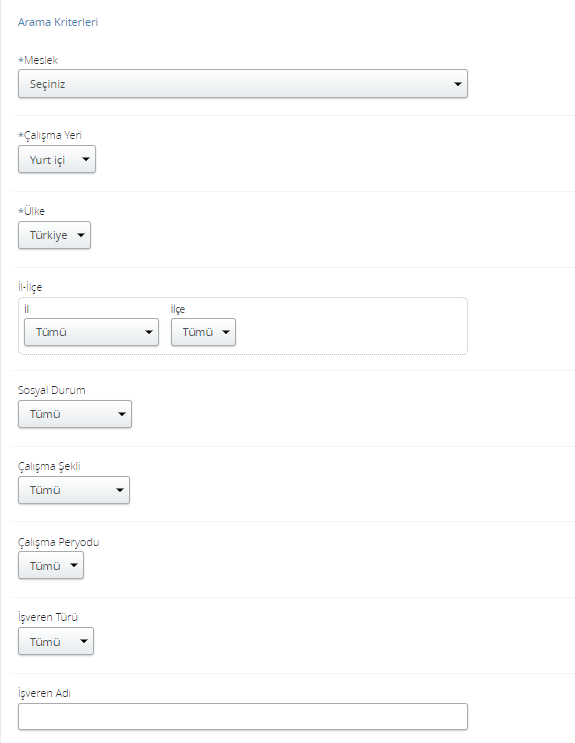The width and height of the screenshot is (575, 743).
Task: Open the Çalışma Peryodu dropdown
Action: click(51, 565)
